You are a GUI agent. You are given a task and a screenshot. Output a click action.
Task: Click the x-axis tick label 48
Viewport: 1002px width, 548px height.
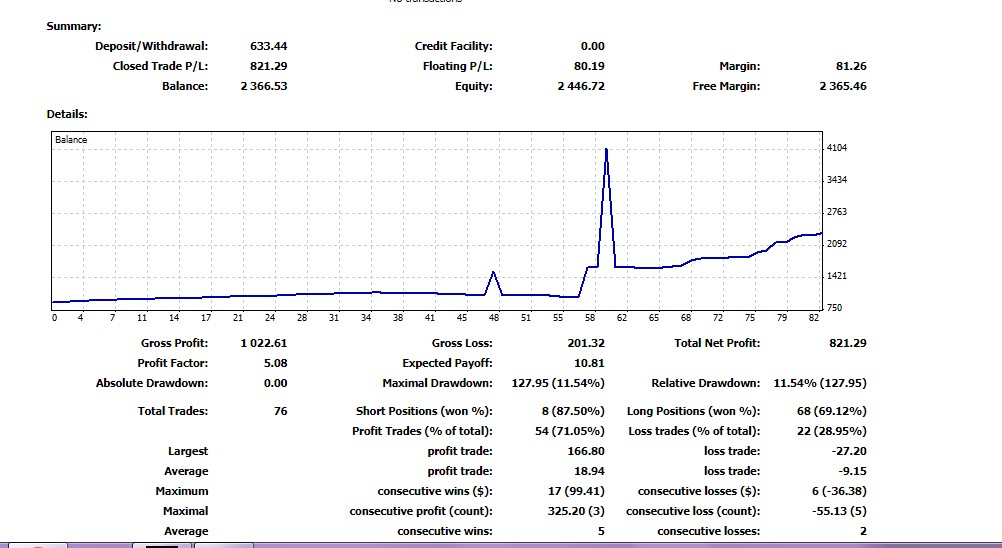493,317
